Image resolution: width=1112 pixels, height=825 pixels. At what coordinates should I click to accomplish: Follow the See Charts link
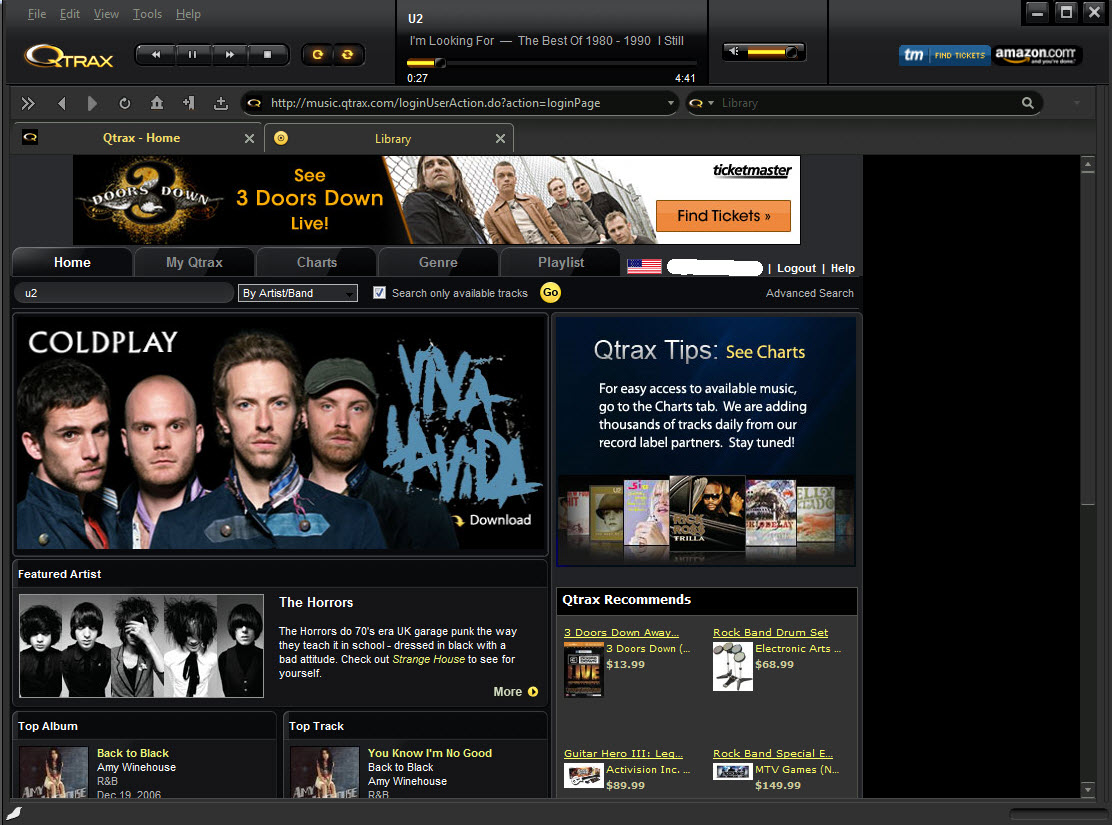coord(765,352)
